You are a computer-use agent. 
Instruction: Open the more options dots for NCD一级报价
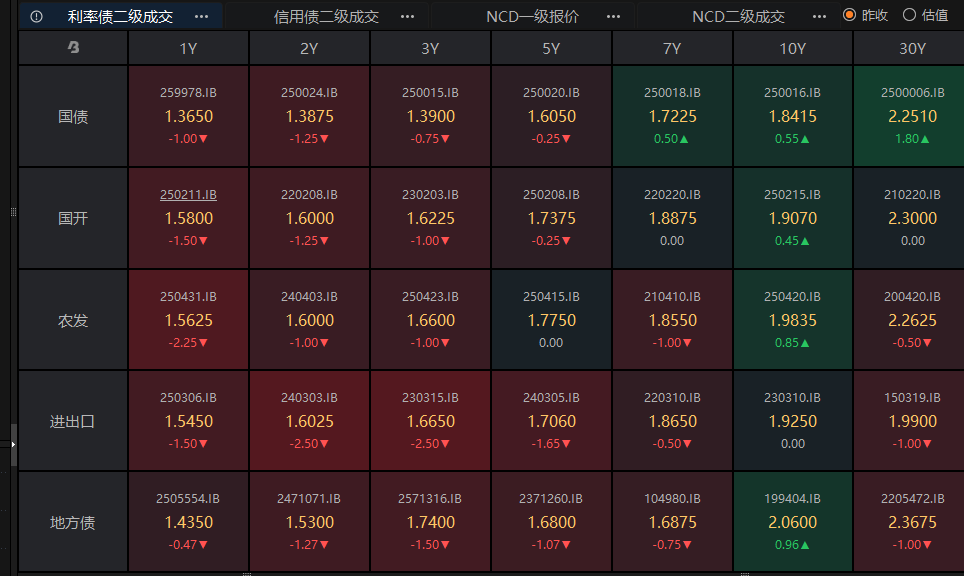(x=614, y=16)
